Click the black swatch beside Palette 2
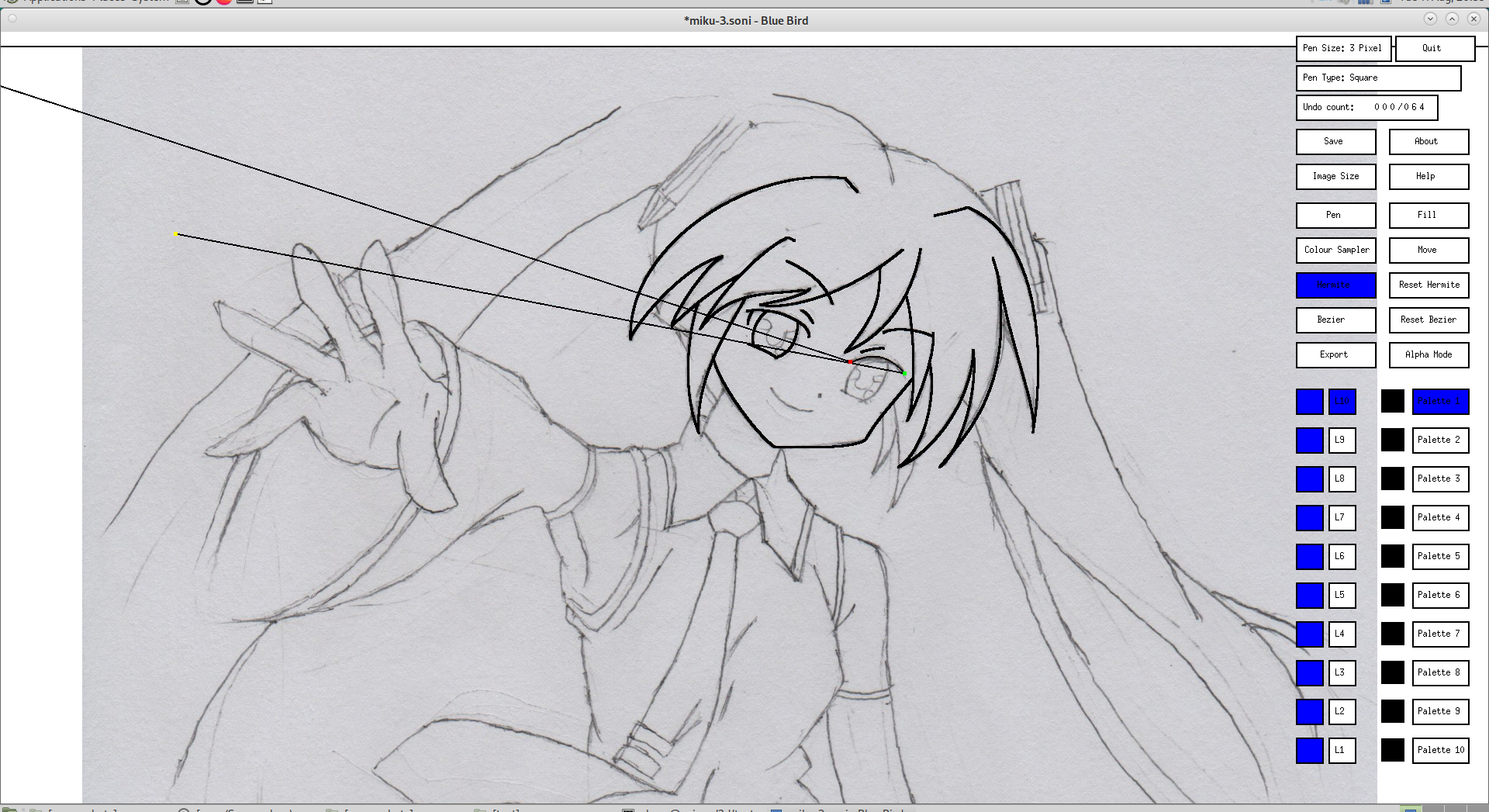The height and width of the screenshot is (812, 1489). coord(1393,441)
